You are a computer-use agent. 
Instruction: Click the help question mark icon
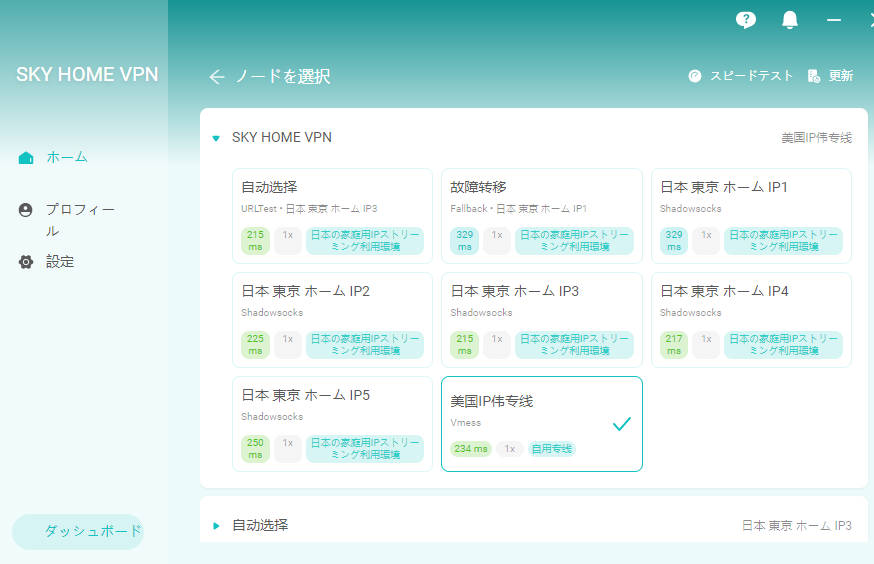745,20
